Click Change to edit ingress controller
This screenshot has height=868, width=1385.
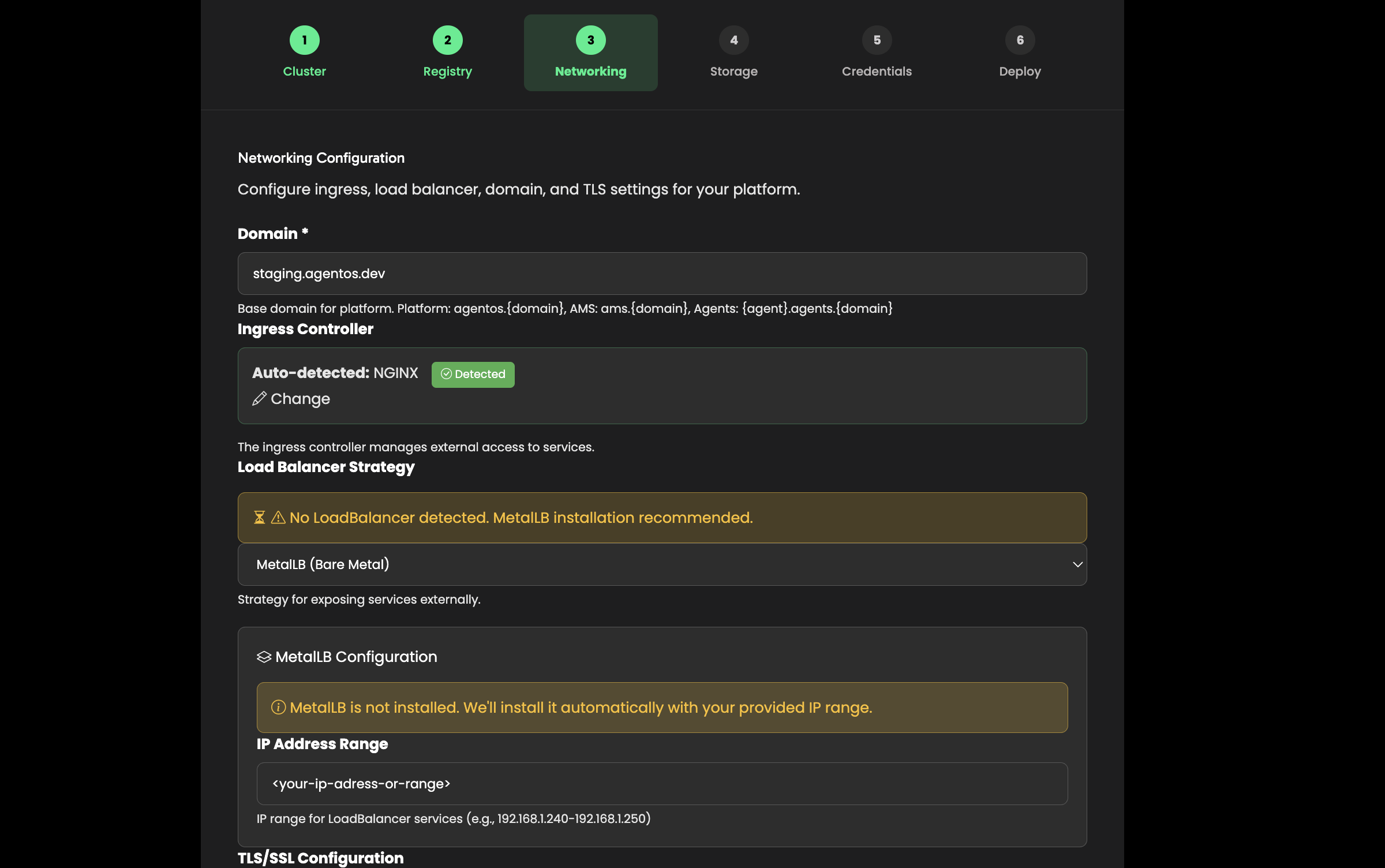point(300,399)
